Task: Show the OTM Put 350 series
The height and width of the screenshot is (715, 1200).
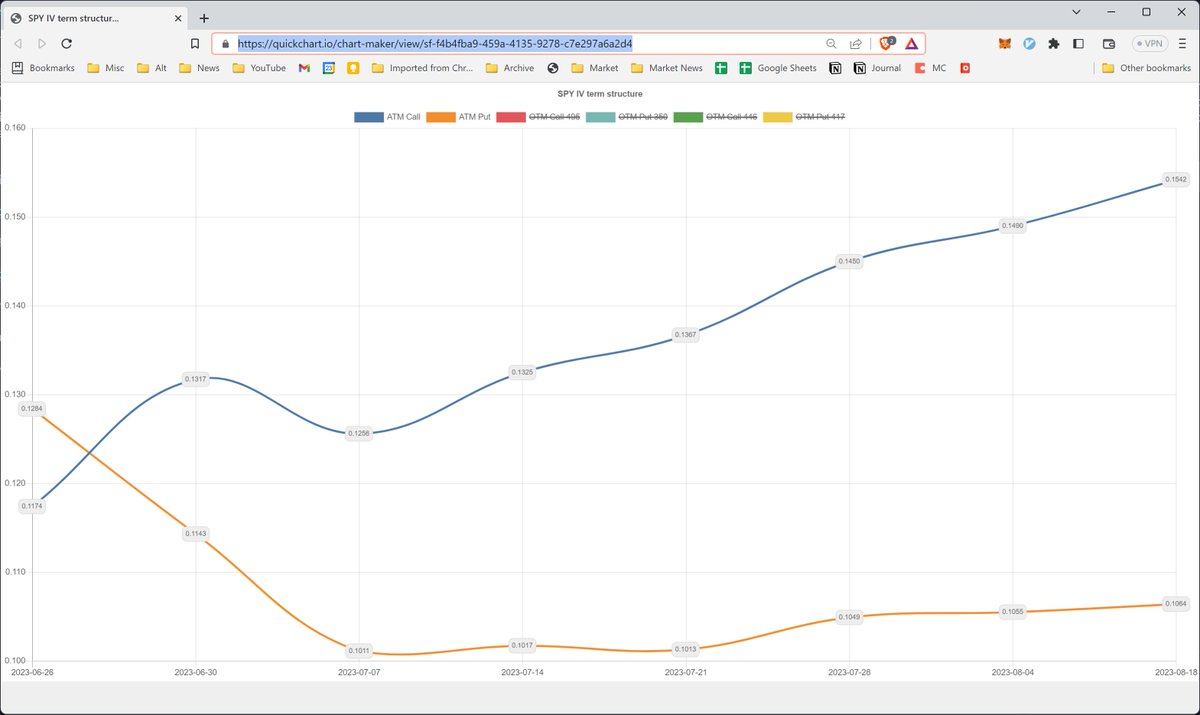Action: point(626,117)
